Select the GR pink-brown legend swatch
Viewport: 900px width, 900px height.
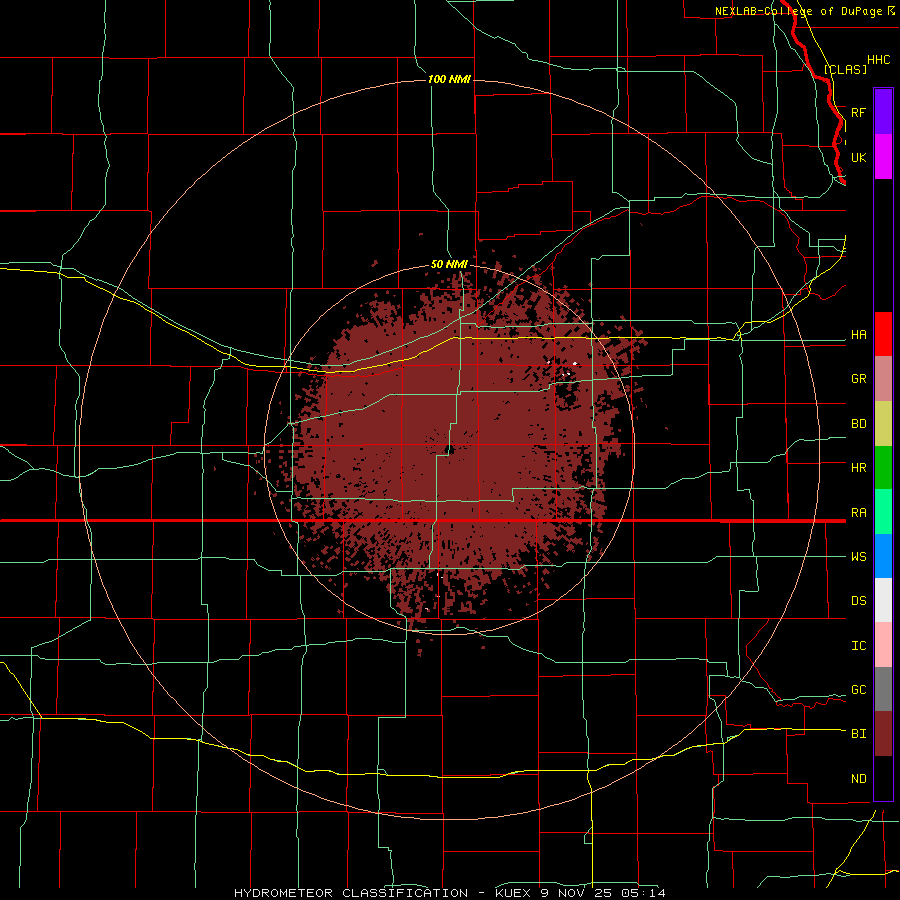point(883,379)
